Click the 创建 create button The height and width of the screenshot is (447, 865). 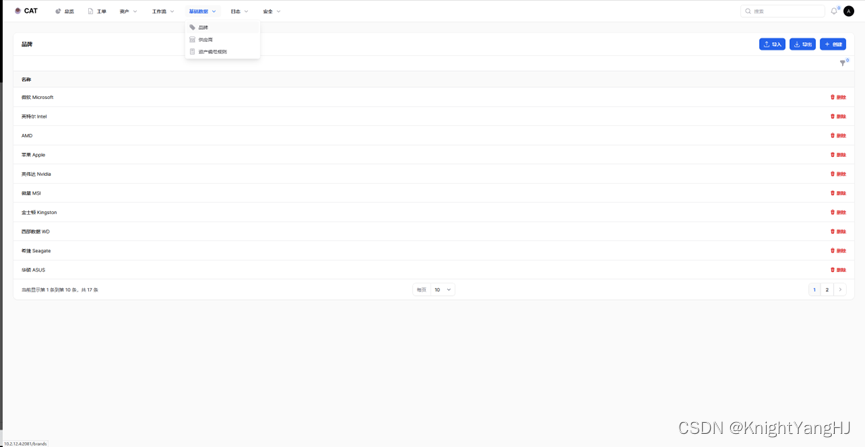point(832,45)
